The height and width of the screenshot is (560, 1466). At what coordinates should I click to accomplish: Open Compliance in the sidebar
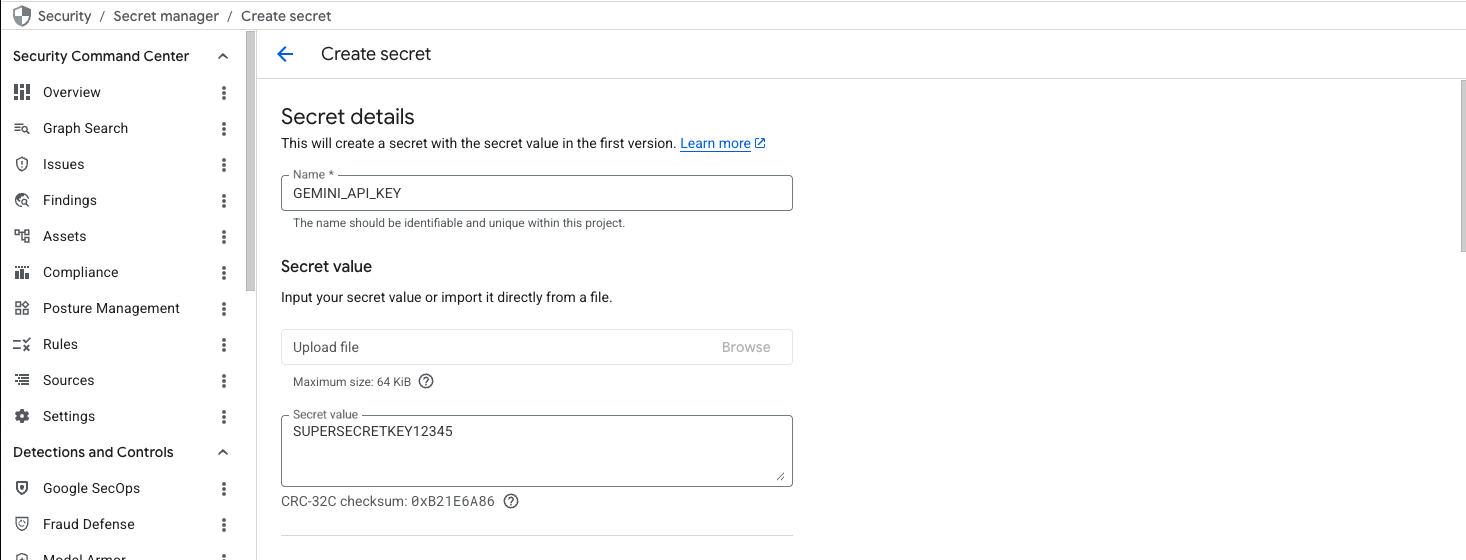click(80, 272)
